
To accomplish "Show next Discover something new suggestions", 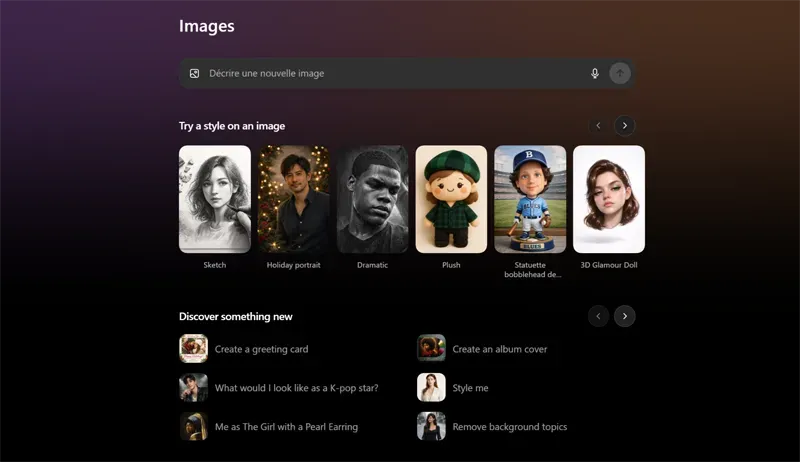I will (625, 316).
